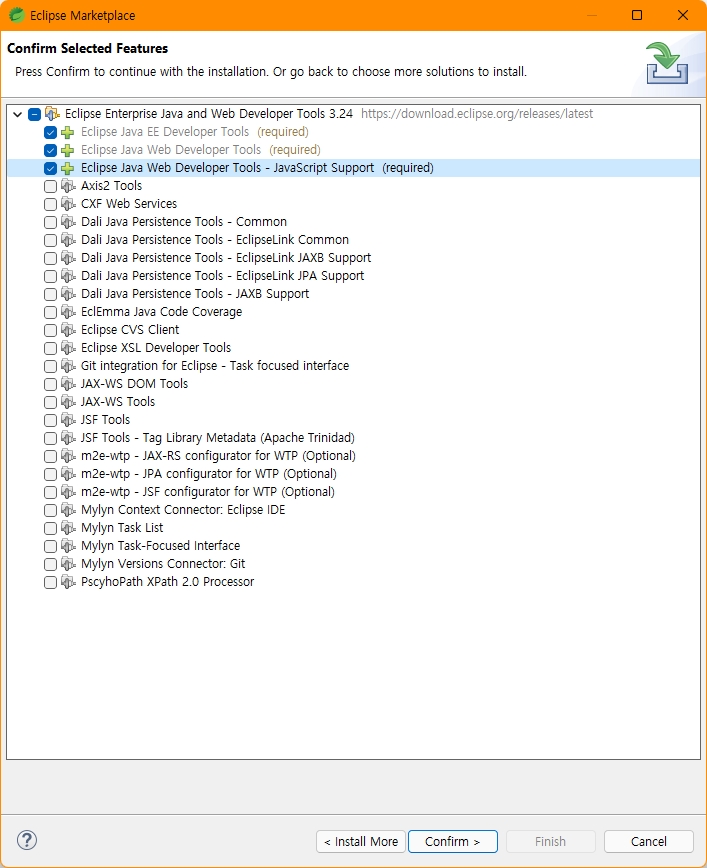Go back with the Install More button
The height and width of the screenshot is (868, 707).
coord(361,841)
